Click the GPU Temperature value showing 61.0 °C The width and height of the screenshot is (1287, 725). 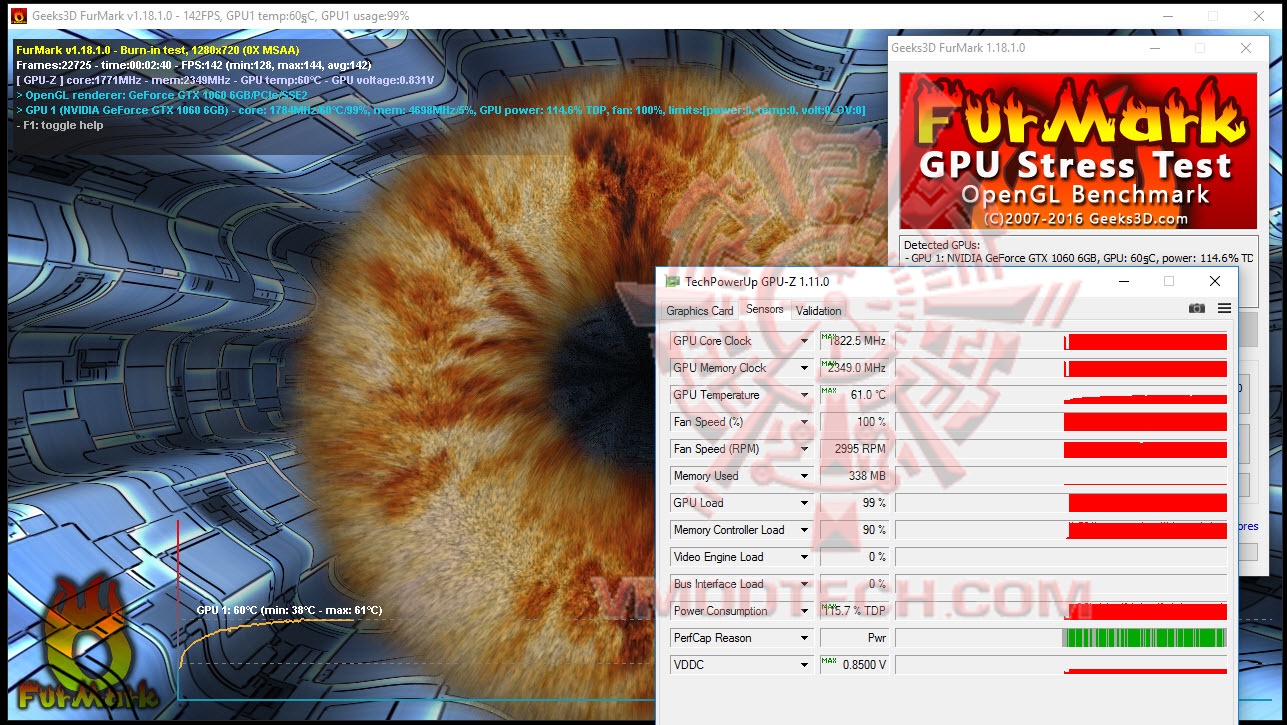point(855,395)
